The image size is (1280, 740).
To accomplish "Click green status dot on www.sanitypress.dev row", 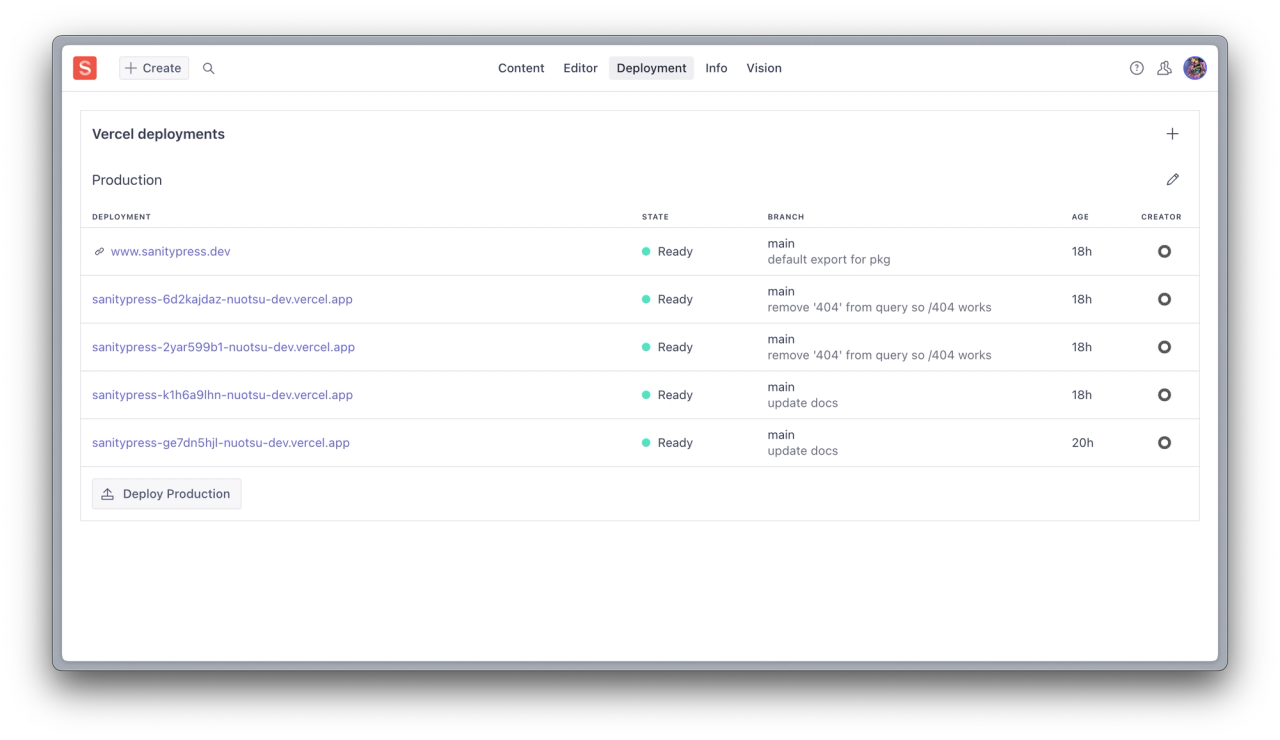I will point(646,252).
